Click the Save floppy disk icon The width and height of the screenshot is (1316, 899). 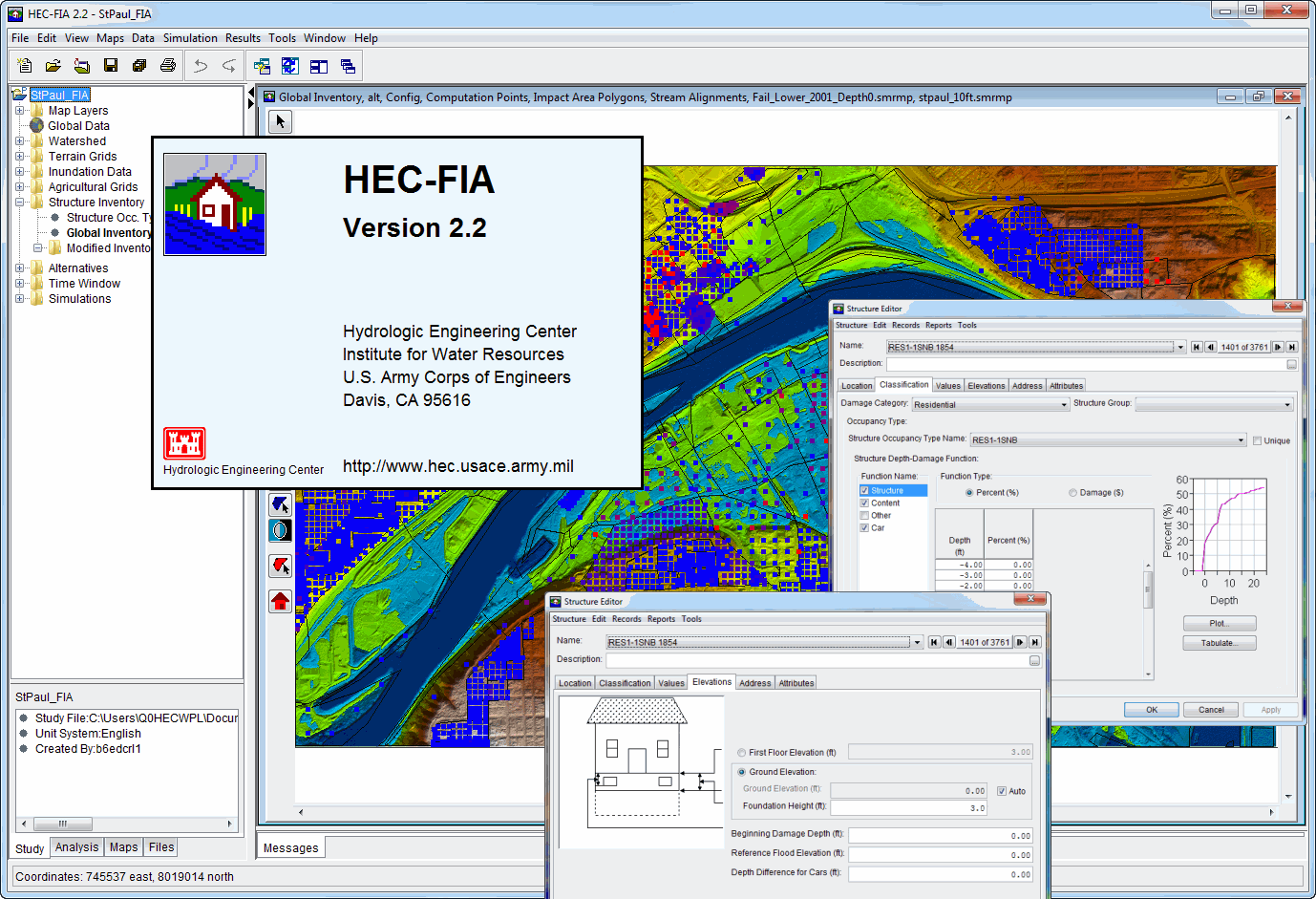tap(111, 66)
